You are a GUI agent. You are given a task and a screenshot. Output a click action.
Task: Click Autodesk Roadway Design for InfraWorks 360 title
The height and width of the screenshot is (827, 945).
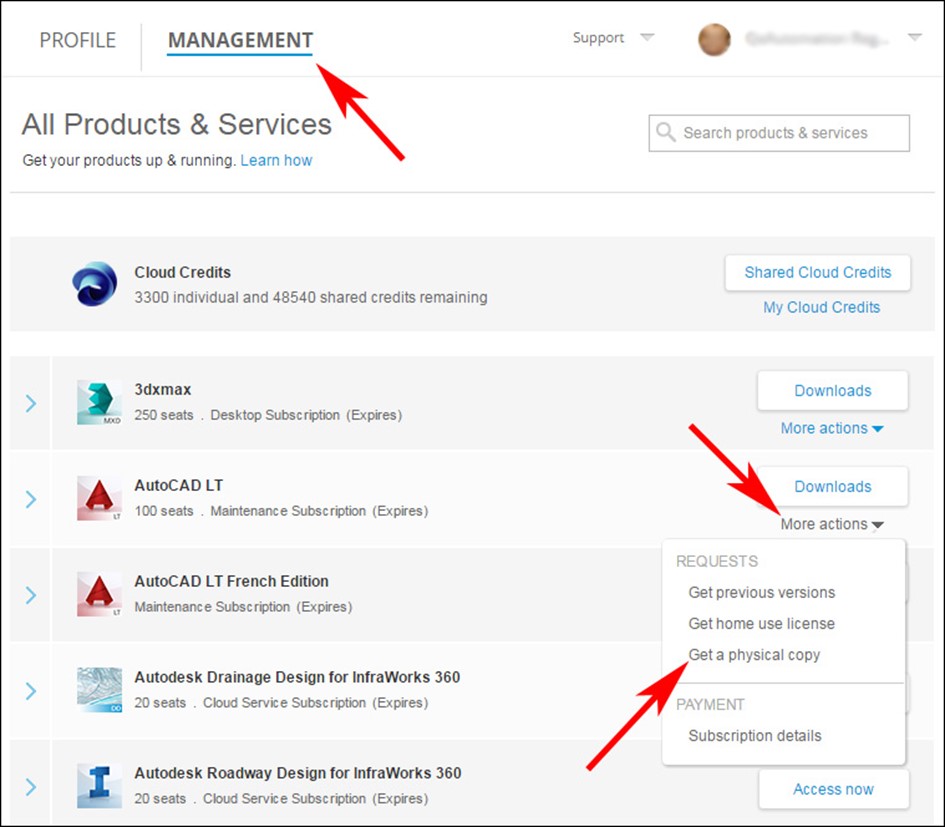tap(298, 773)
